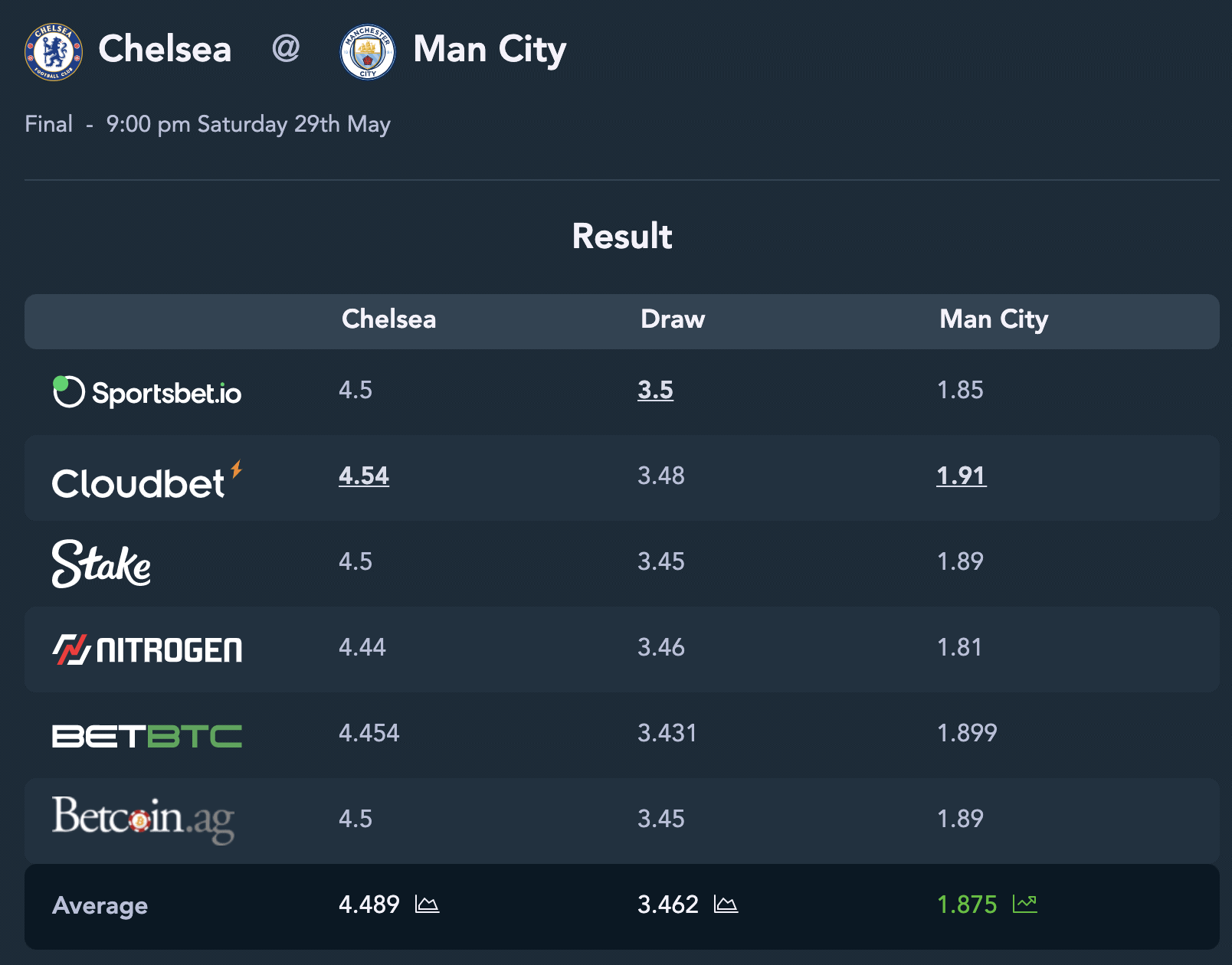Select Cloudbet's best Man City odds 1.91
The width and height of the screenshot is (1232, 965).
pos(961,476)
